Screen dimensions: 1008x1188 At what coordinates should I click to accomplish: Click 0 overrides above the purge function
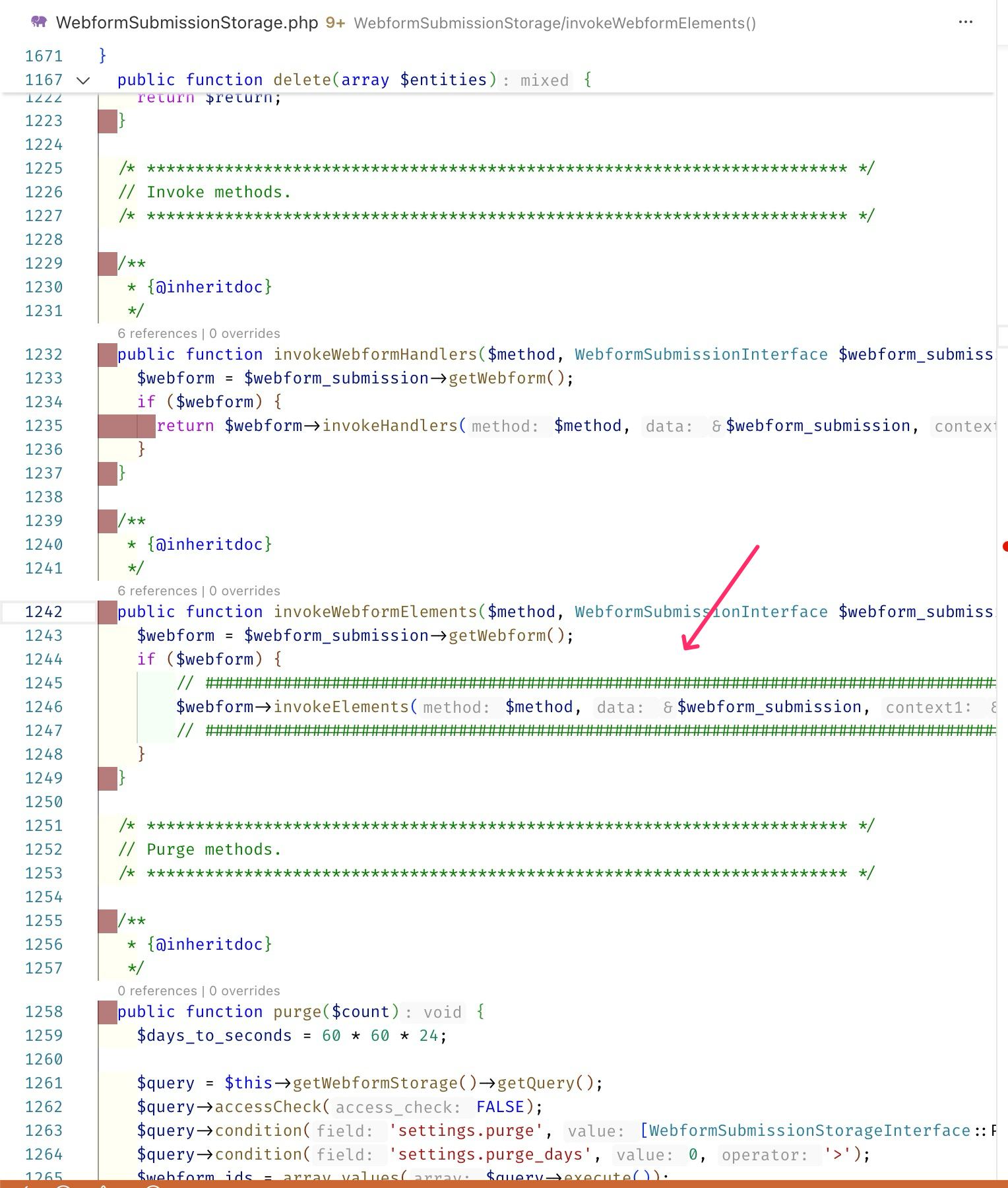tap(244, 991)
